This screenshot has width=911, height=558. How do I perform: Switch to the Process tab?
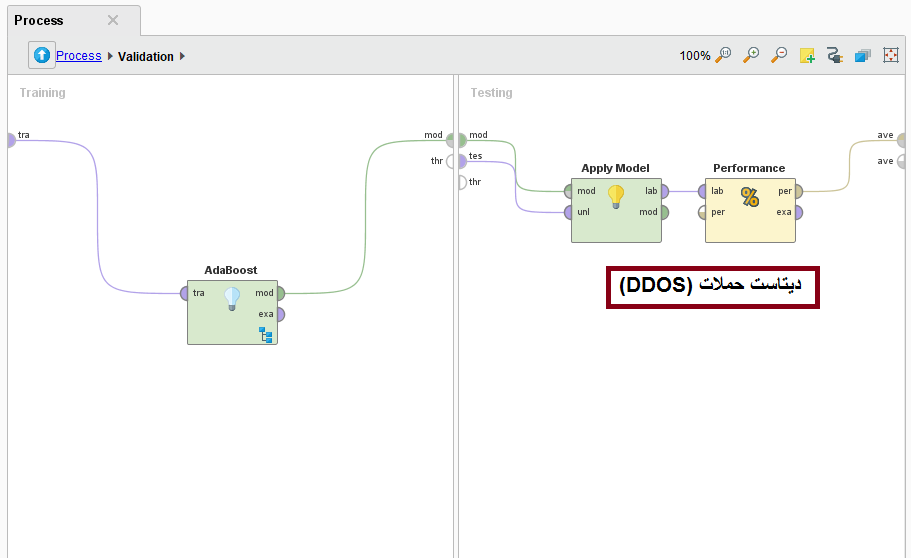coord(40,20)
